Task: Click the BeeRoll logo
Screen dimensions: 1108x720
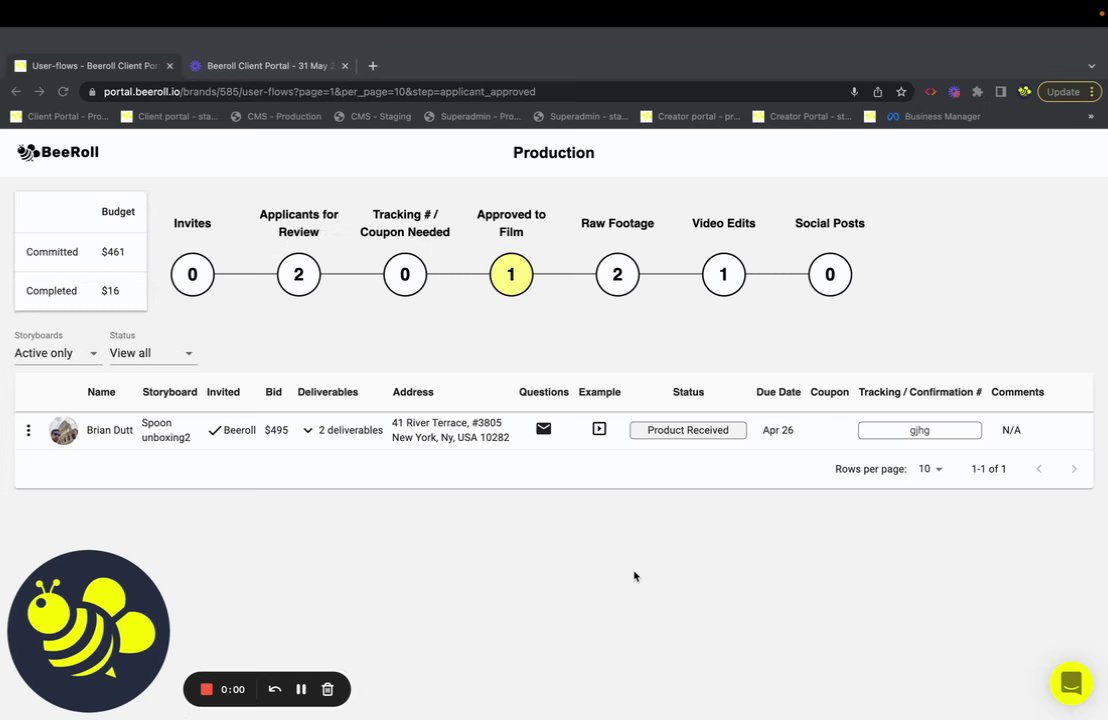Action: click(x=58, y=152)
